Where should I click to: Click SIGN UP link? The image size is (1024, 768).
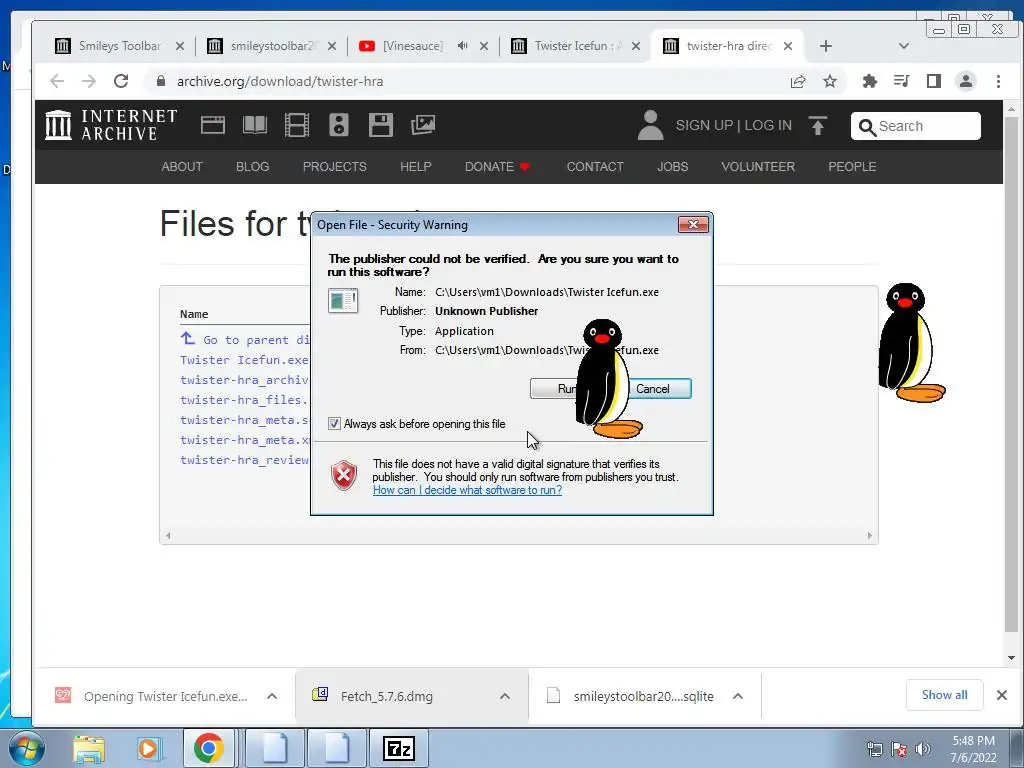click(704, 125)
